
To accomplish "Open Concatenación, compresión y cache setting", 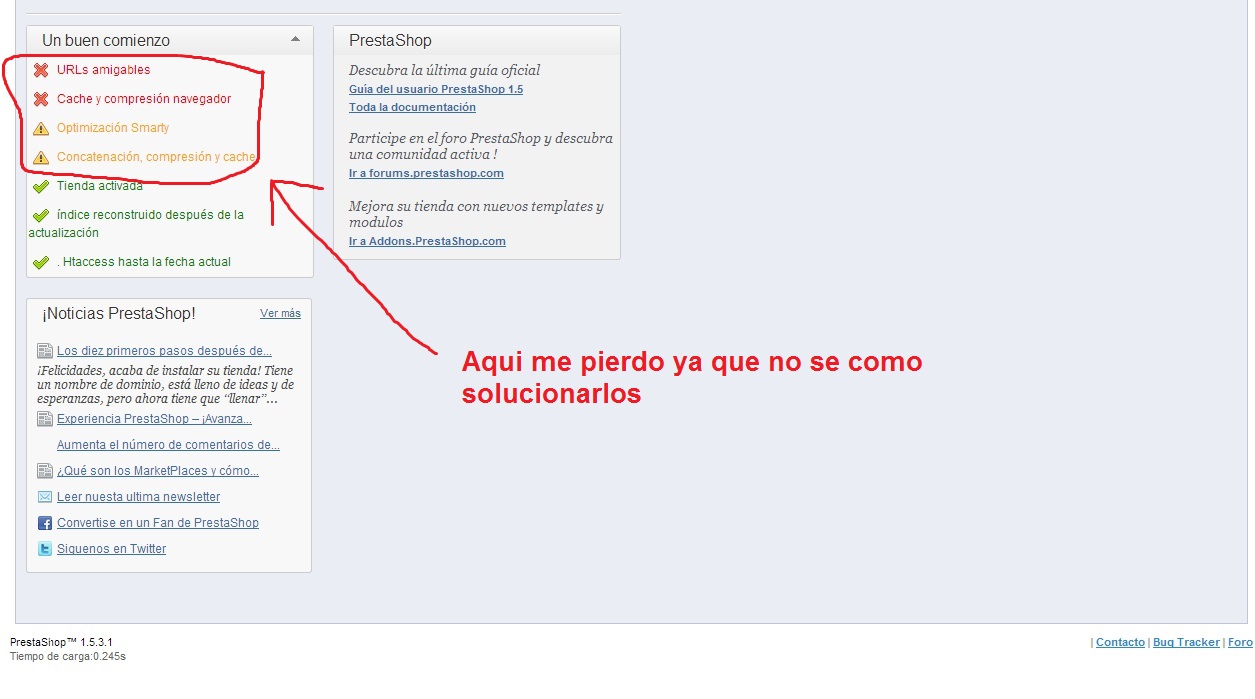I will (x=157, y=157).
